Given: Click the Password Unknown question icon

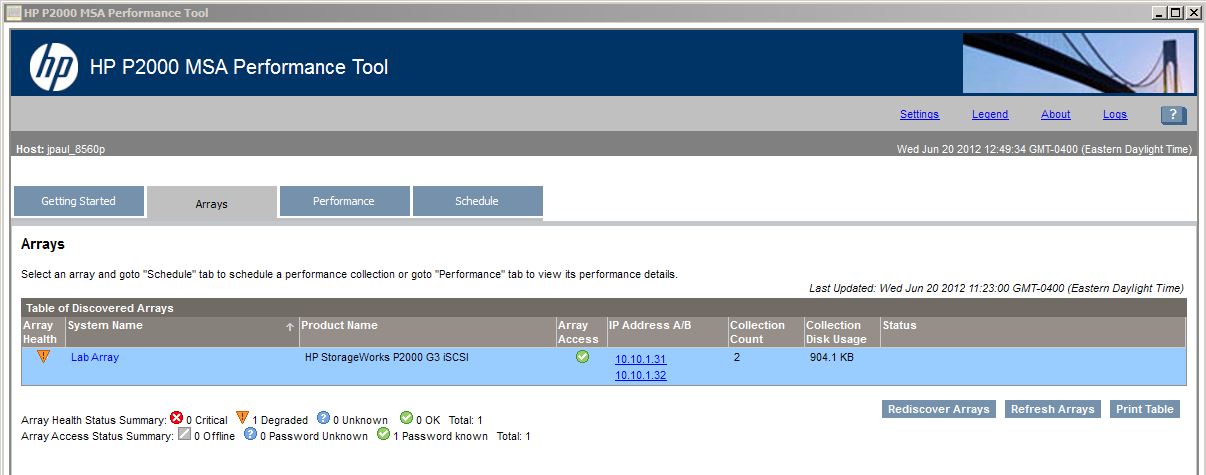Looking at the screenshot, I should click(251, 435).
